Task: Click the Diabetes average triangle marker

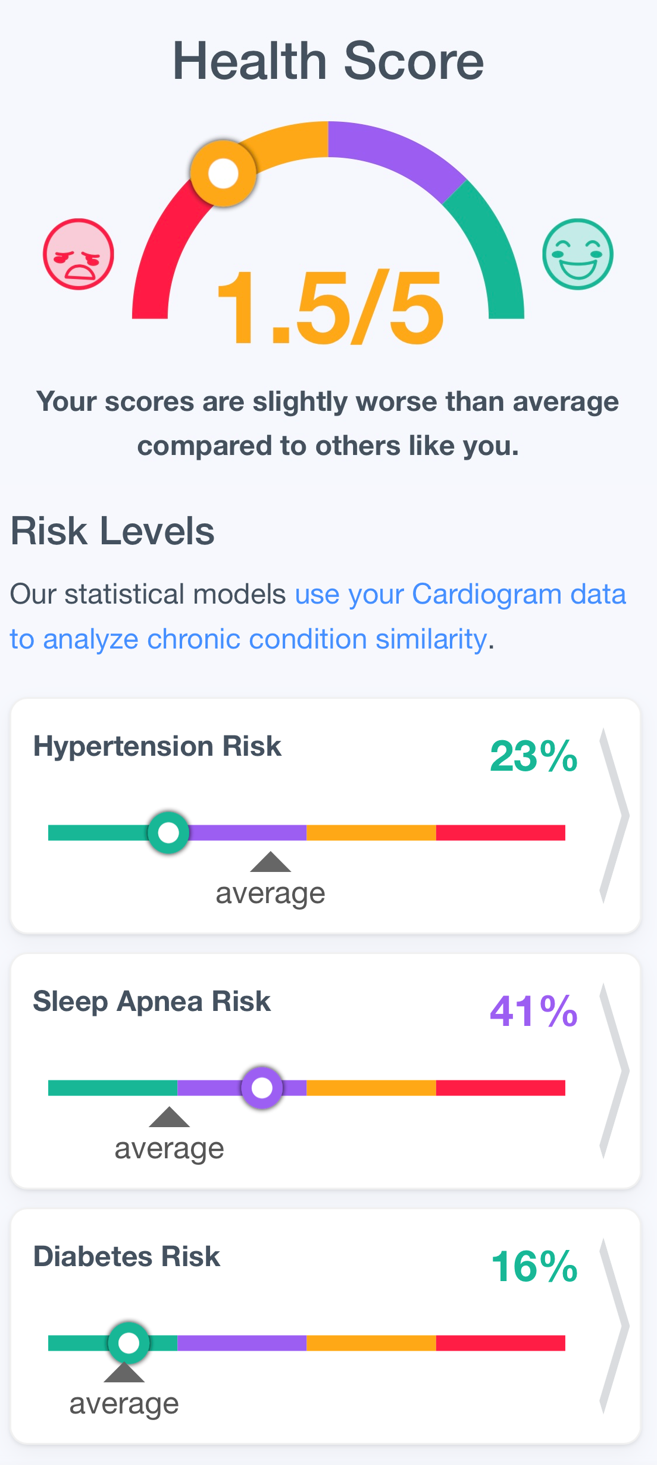Action: 124,1372
